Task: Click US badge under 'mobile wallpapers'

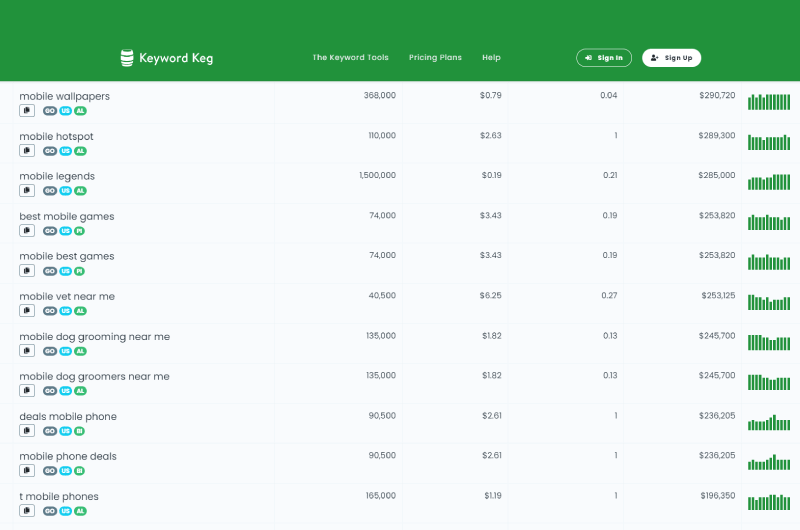Action: coord(65,111)
